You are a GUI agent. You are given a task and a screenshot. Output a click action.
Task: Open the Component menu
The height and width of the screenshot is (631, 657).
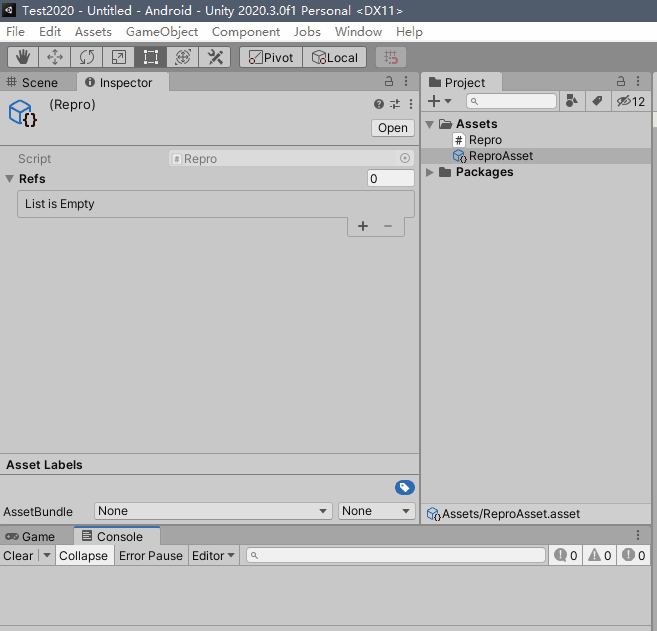click(x=246, y=32)
